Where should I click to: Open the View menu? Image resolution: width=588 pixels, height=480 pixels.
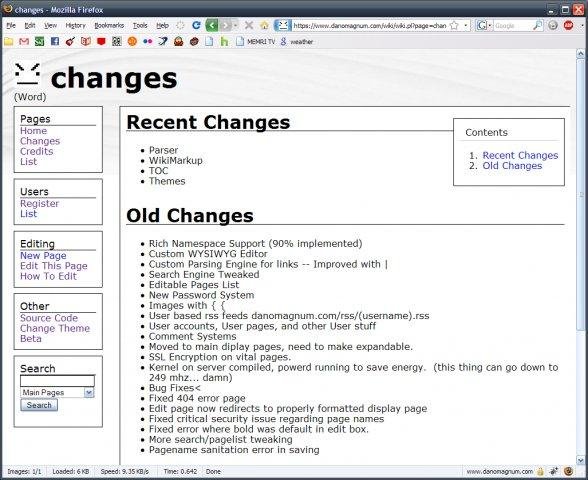point(50,26)
